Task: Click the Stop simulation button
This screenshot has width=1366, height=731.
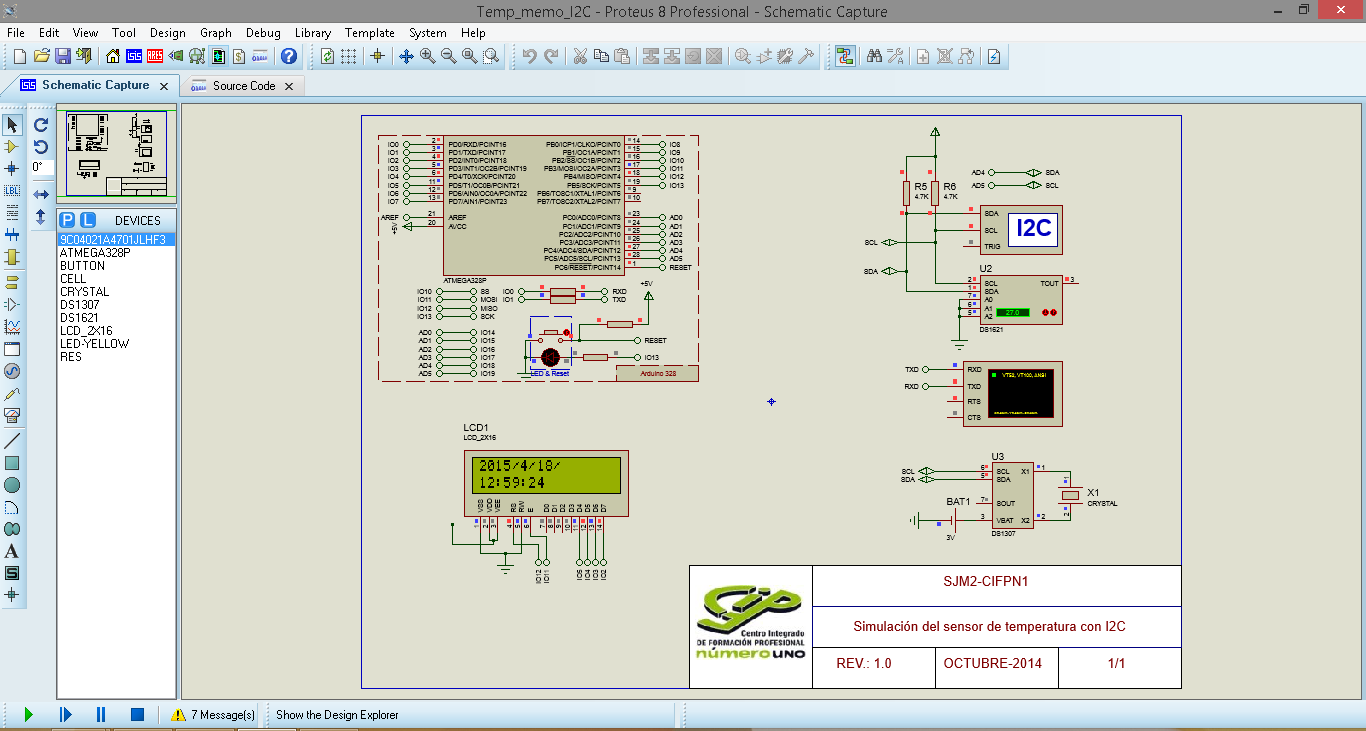Action: (138, 715)
